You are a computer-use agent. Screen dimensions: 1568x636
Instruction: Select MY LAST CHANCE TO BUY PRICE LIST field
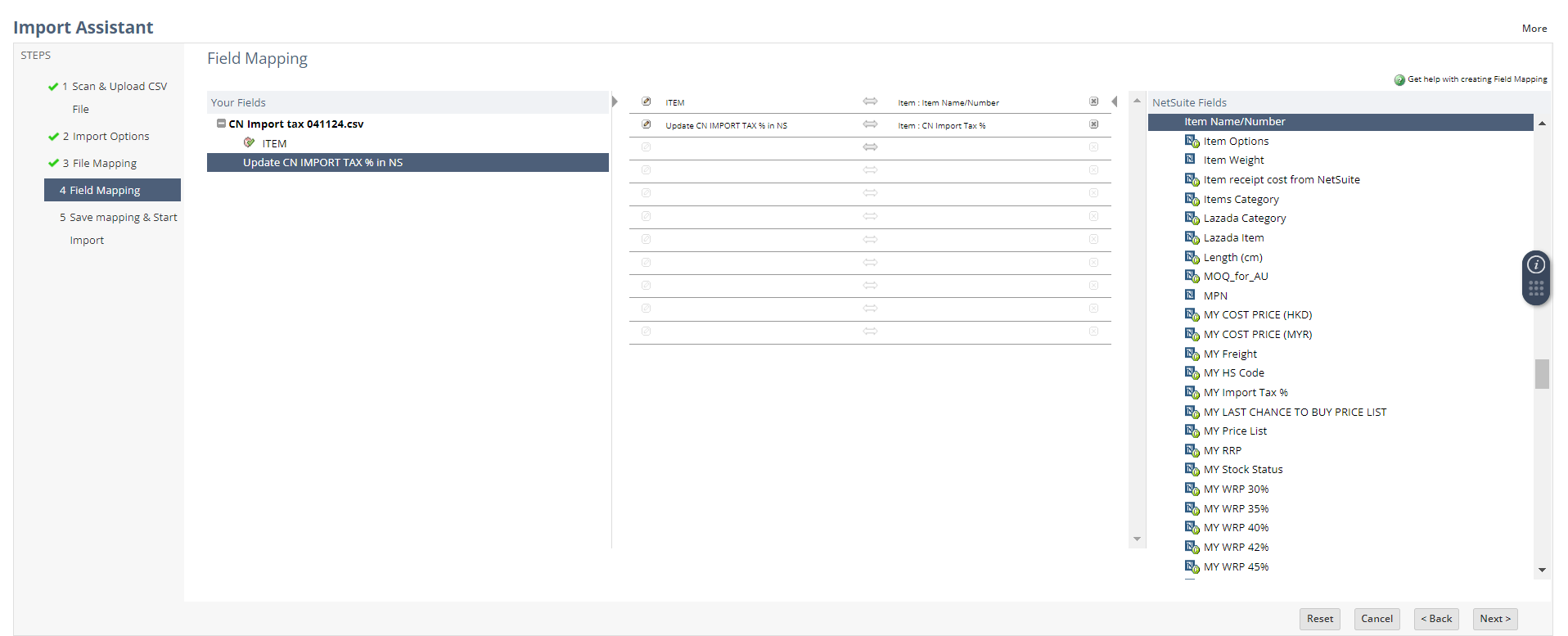tap(1295, 412)
